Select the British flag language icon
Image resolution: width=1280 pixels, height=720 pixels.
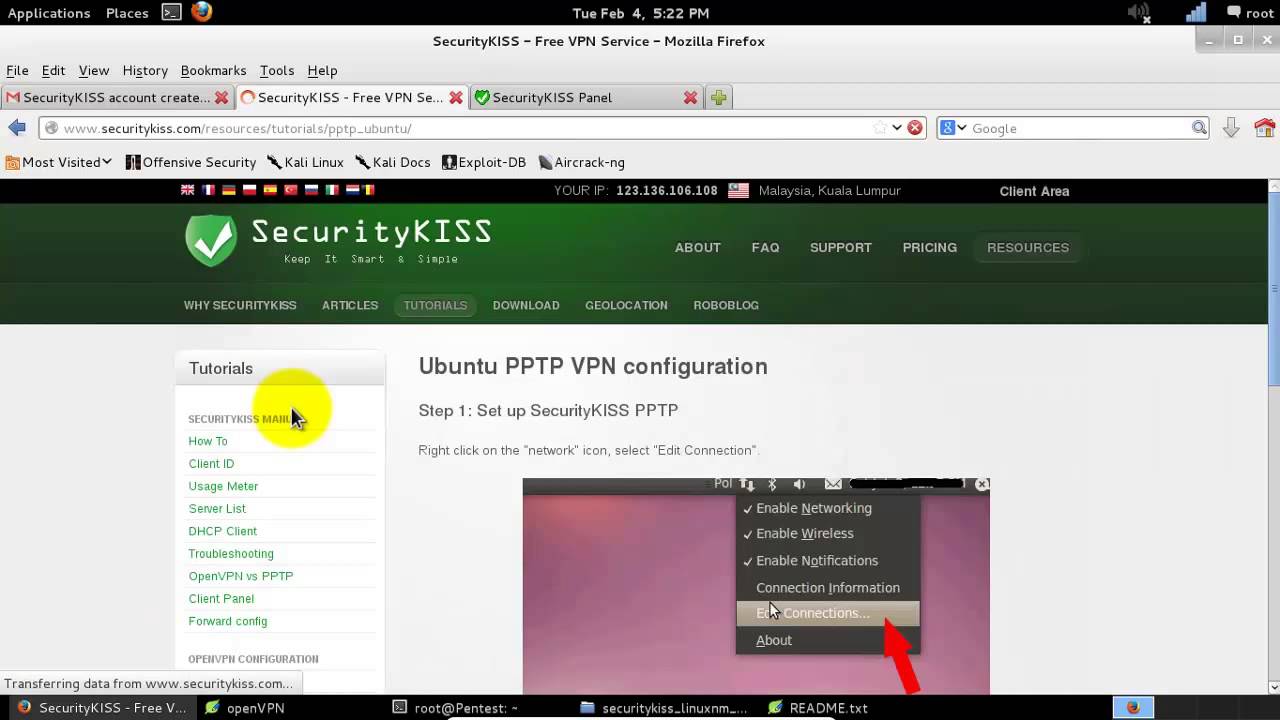click(188, 190)
